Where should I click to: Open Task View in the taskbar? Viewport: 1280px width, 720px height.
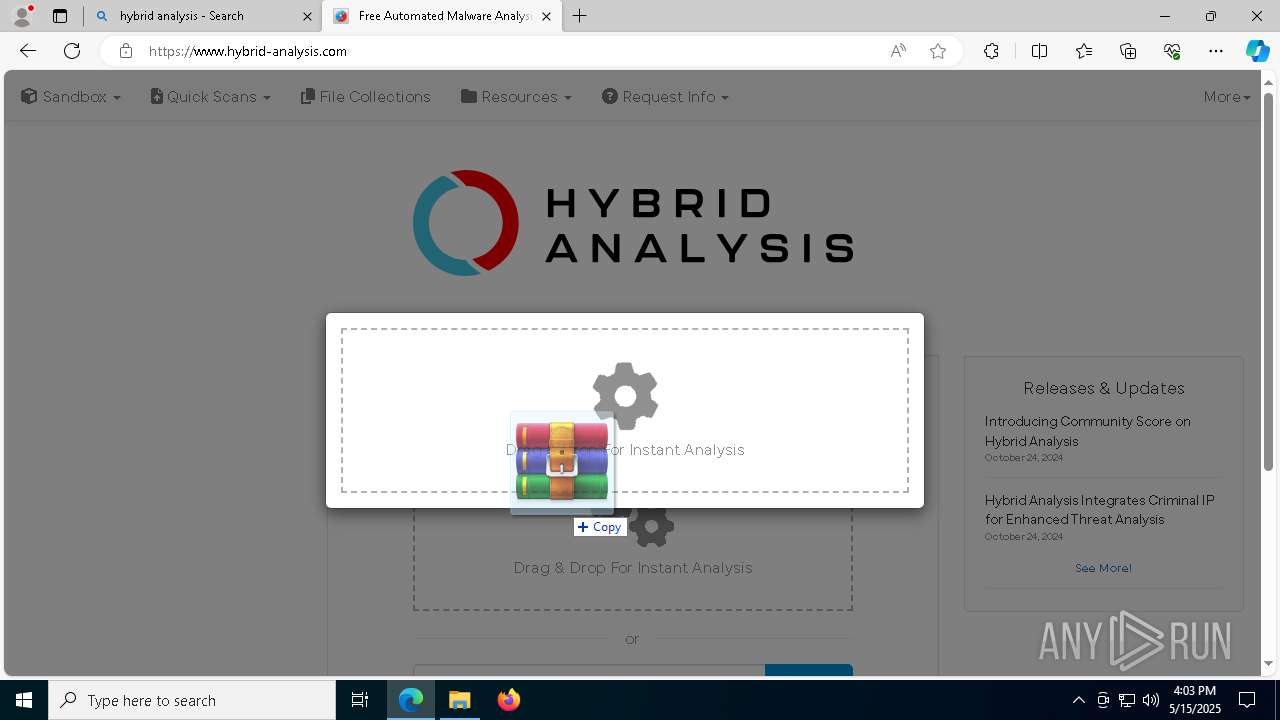click(360, 700)
